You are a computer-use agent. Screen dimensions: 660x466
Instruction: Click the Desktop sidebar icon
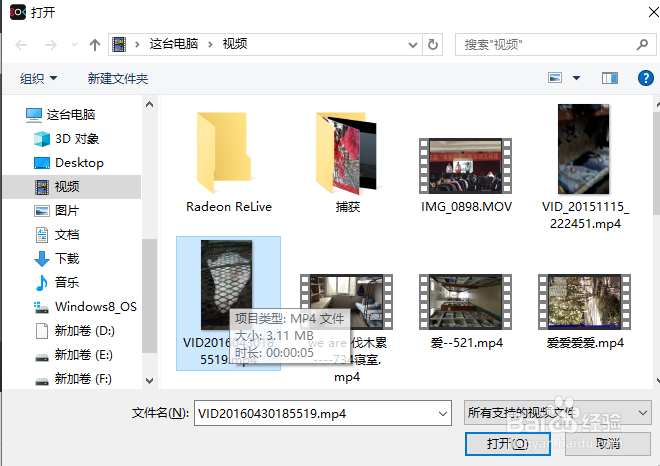[x=42, y=163]
